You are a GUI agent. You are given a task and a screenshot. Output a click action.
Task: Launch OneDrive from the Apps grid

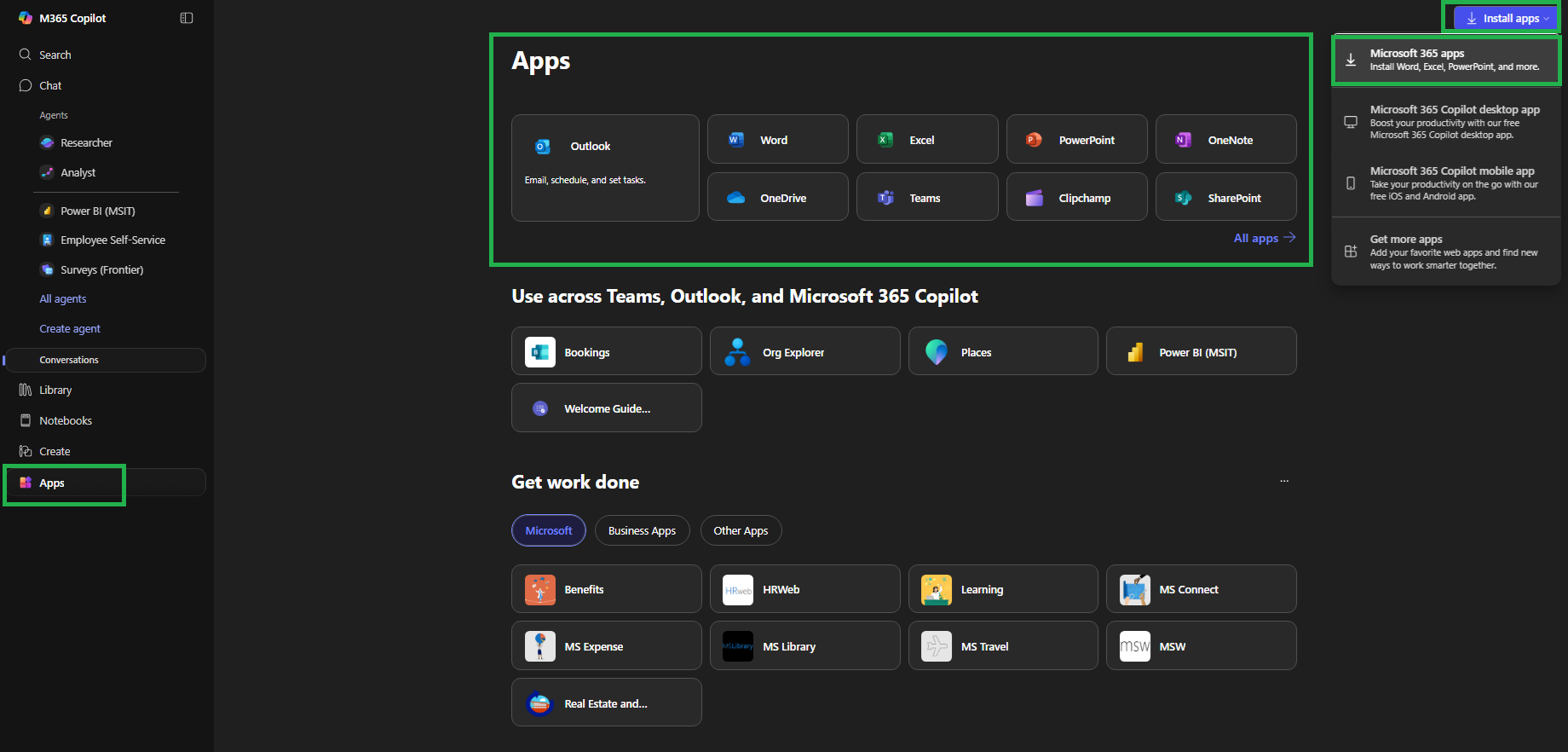(778, 197)
